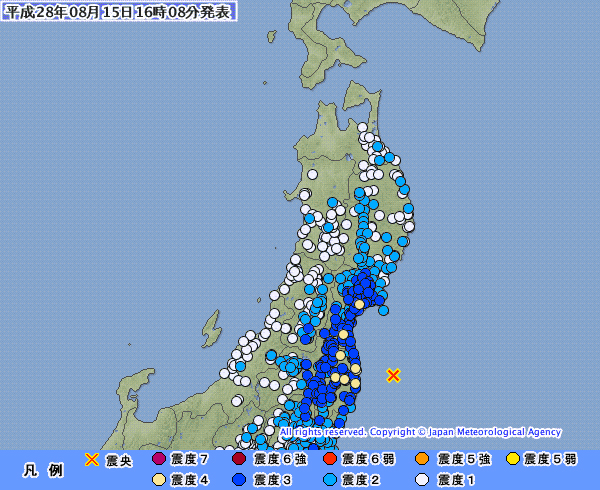The image size is (600, 490).
Task: Click the 震度3 legend label text
Action: [x=273, y=480]
